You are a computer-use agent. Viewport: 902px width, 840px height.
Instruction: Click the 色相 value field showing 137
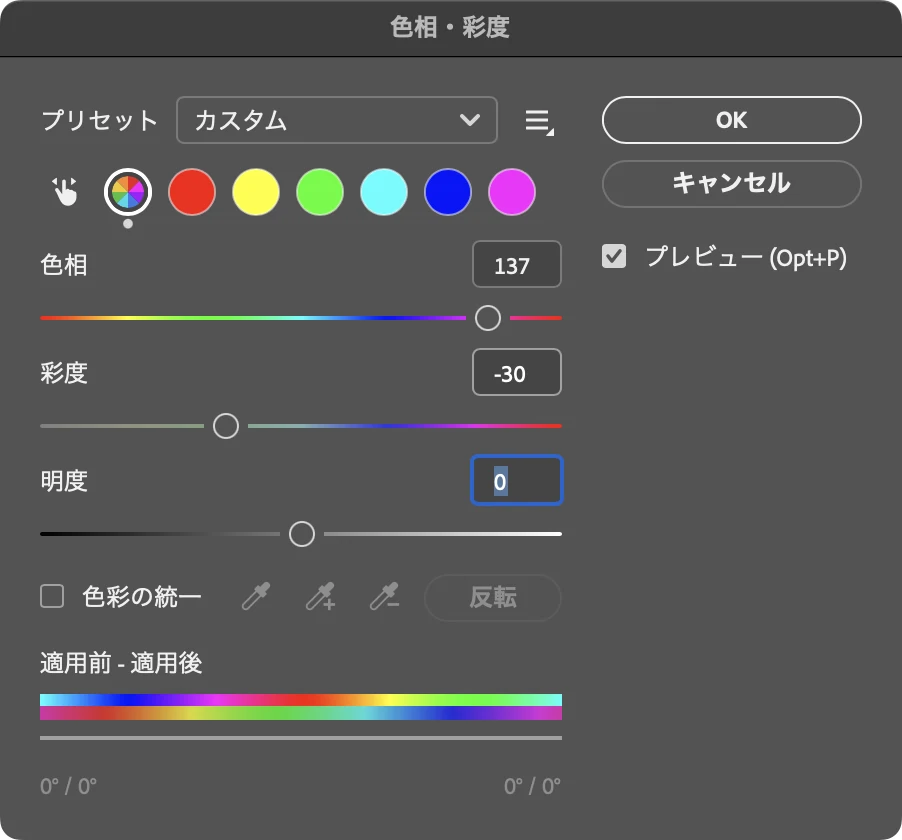pyautogui.click(x=517, y=264)
